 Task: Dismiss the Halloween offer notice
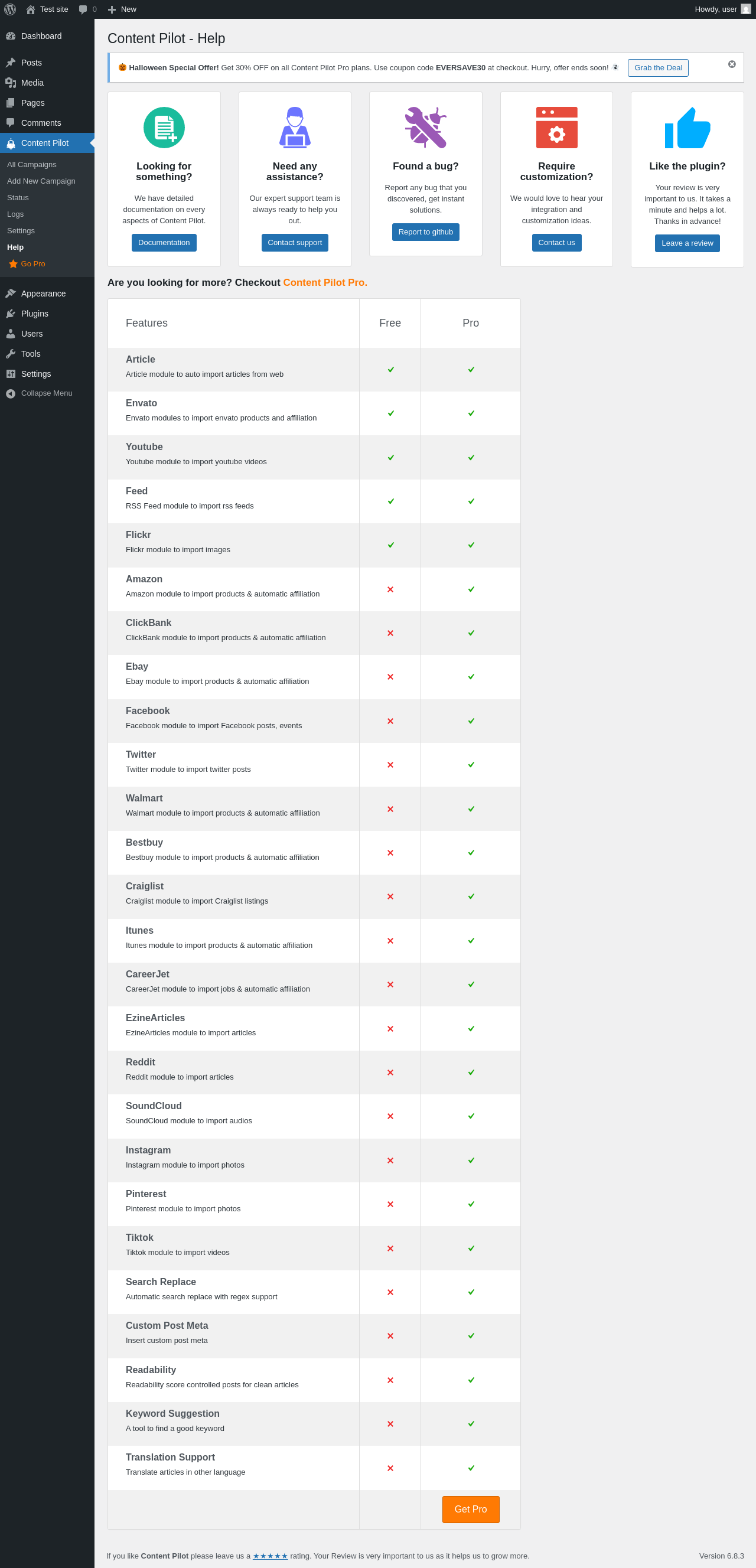tap(732, 64)
